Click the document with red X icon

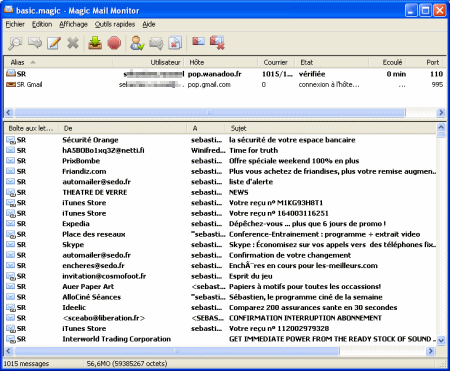pyautogui.click(x=175, y=43)
